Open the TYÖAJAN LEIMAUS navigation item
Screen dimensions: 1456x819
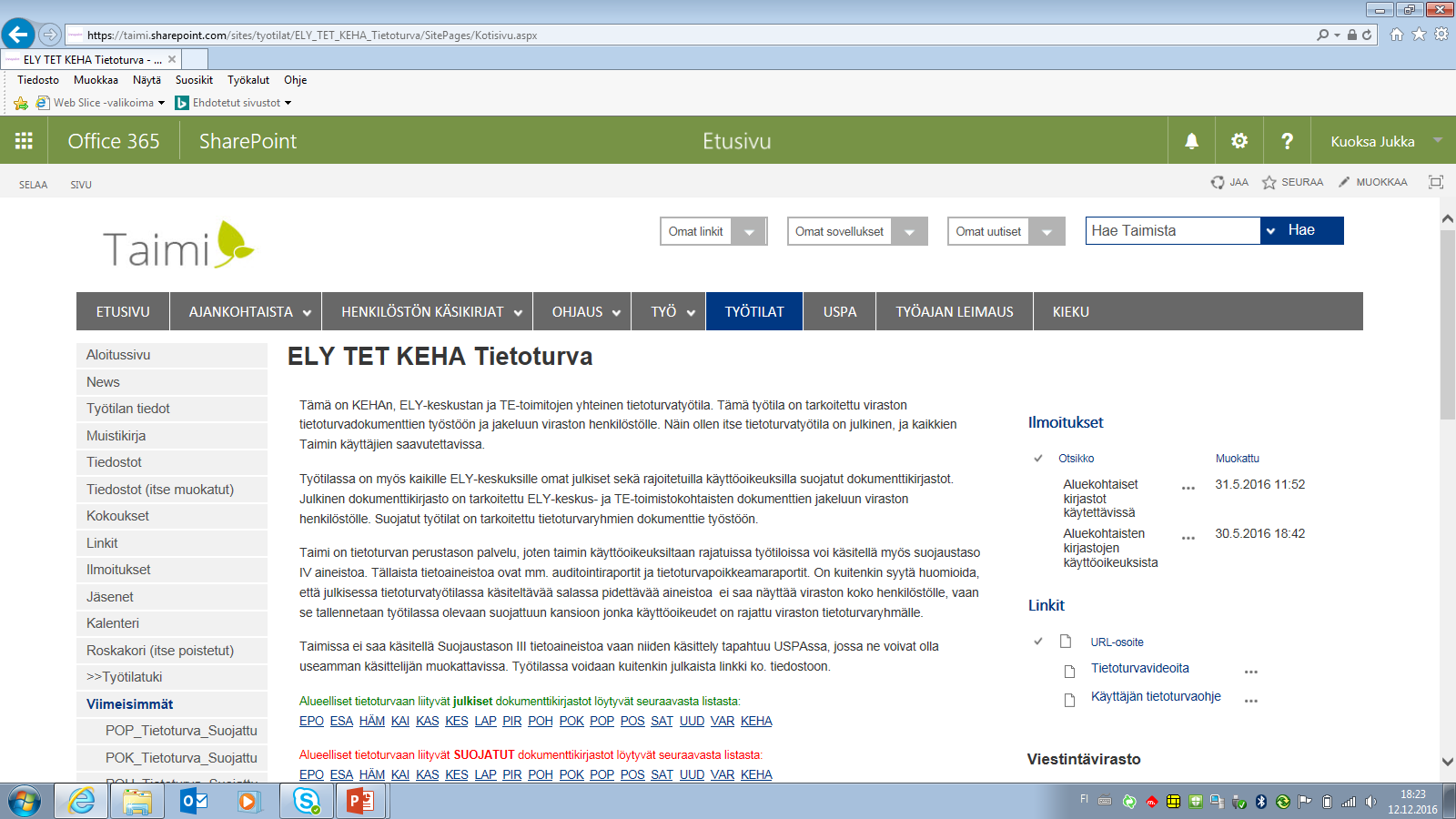955,311
